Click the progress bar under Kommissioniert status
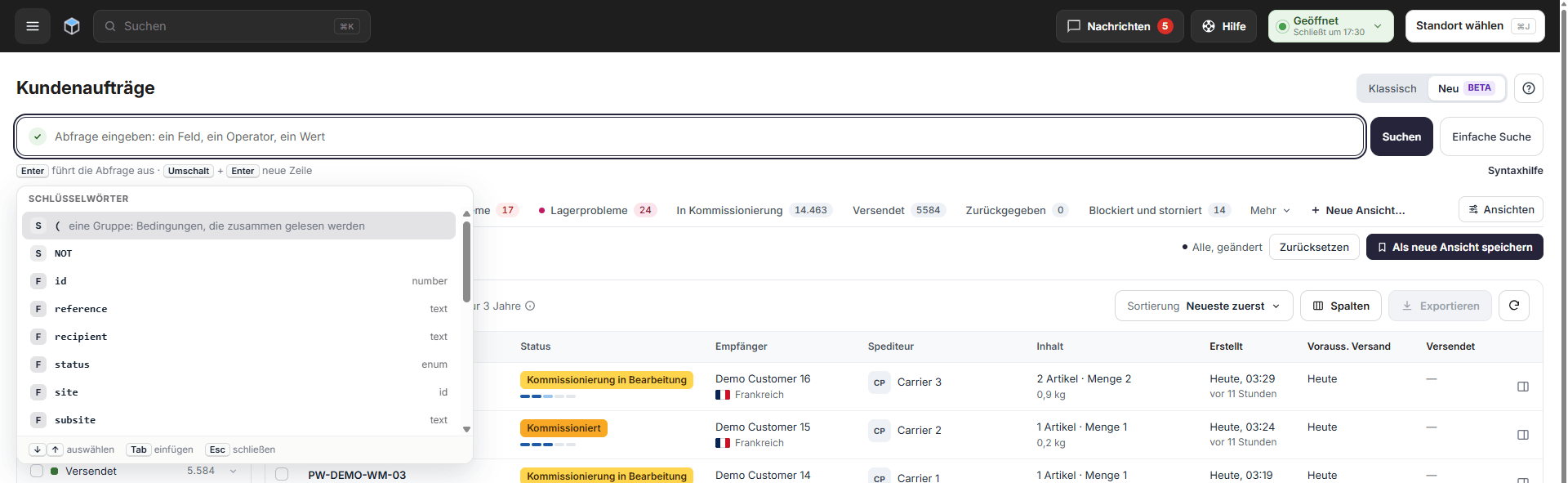Image resolution: width=1568 pixels, height=483 pixels. [x=548, y=445]
